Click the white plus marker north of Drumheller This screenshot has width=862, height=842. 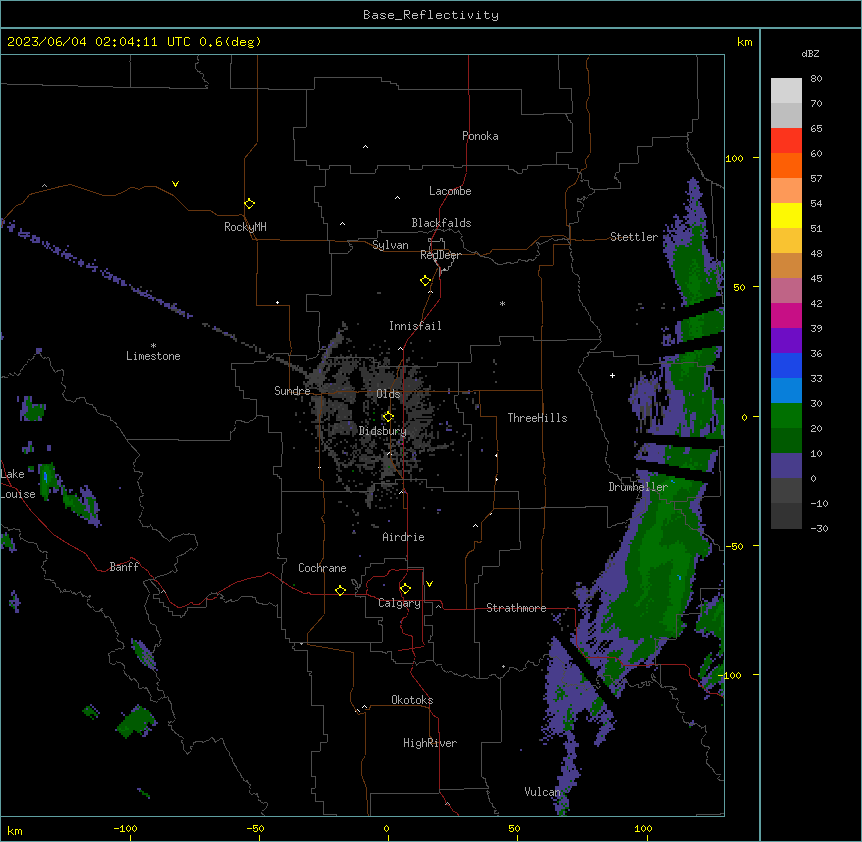click(612, 375)
